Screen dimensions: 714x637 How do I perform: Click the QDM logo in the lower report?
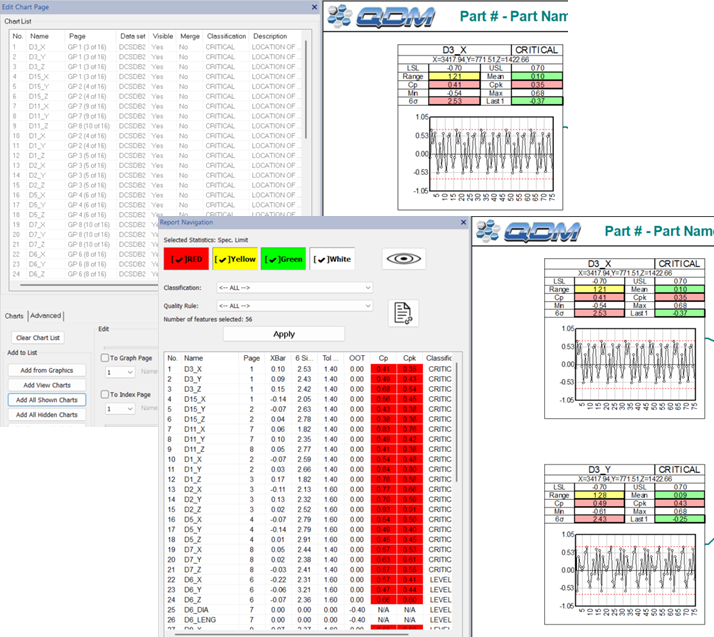point(528,231)
